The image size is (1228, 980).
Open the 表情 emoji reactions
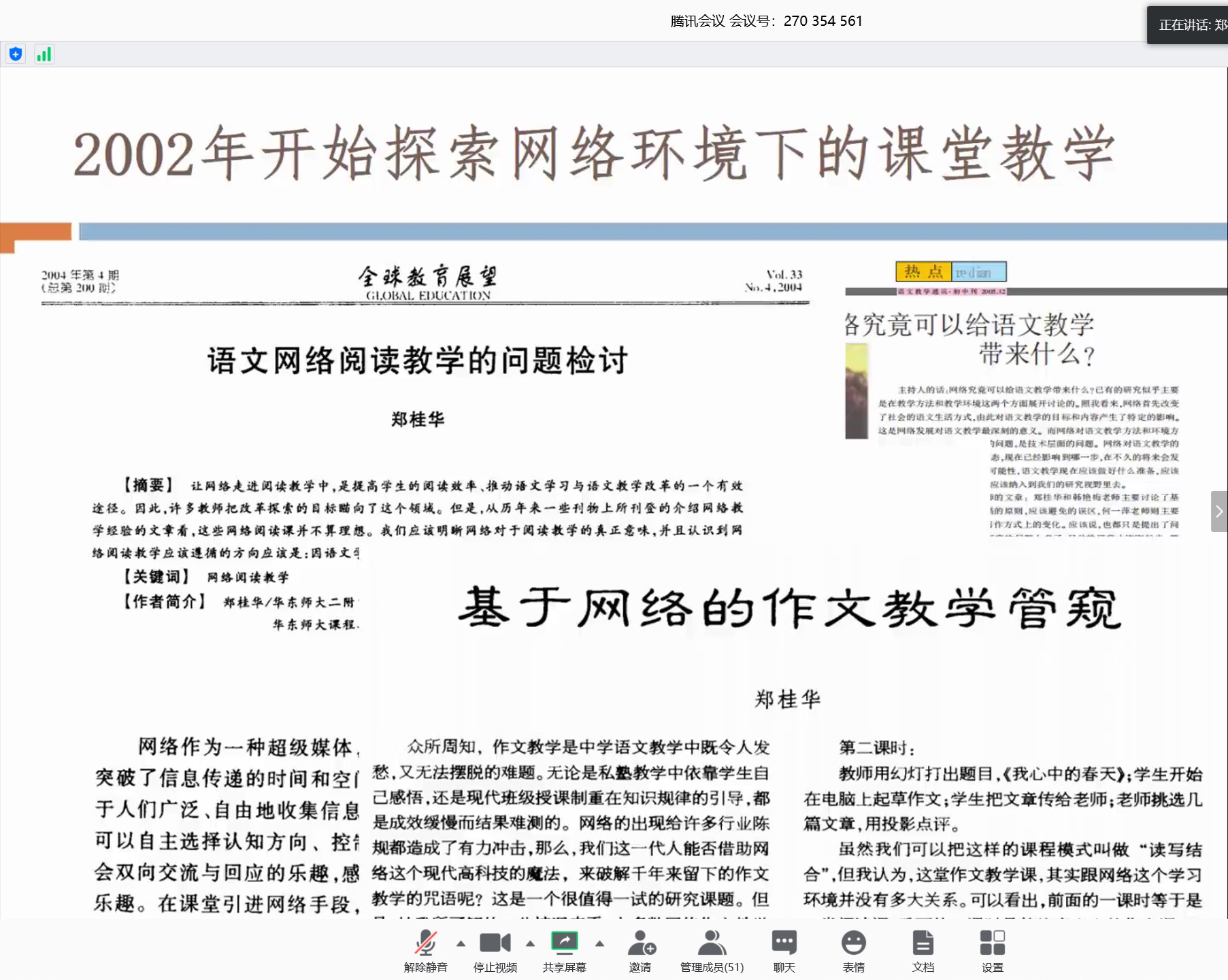click(853, 951)
